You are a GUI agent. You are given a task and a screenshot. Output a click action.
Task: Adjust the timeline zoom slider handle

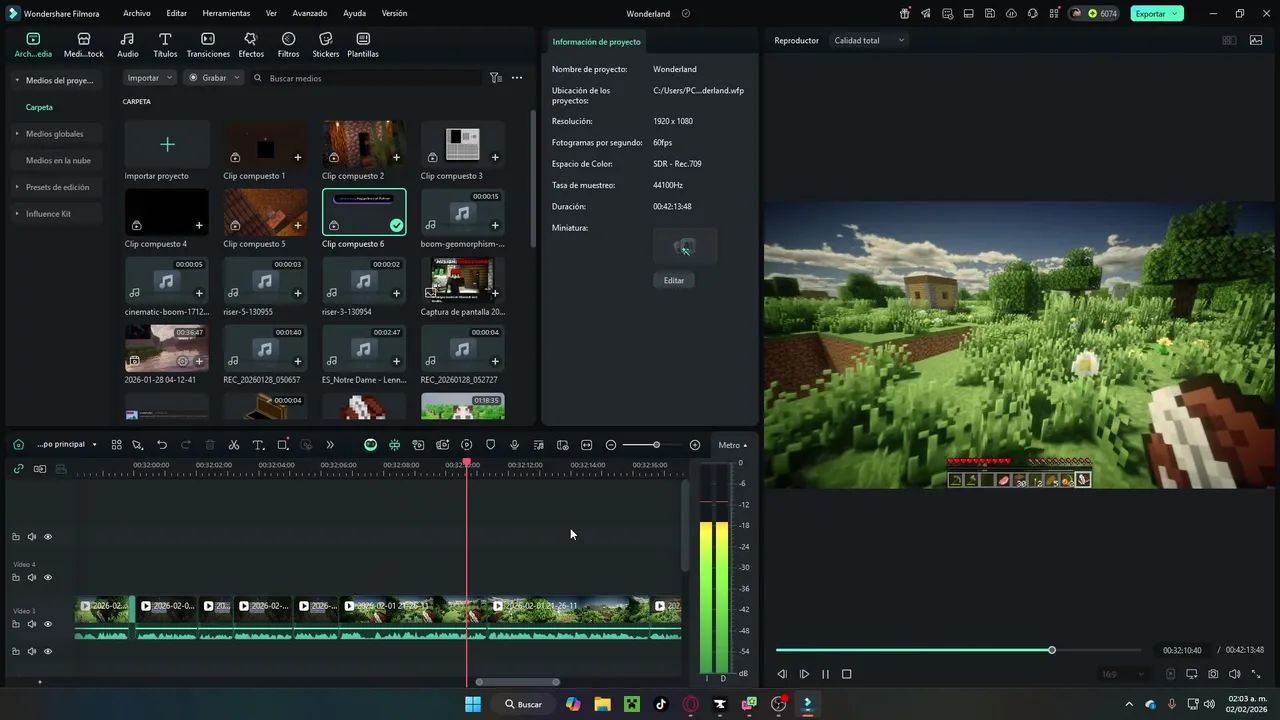pyautogui.click(x=656, y=445)
